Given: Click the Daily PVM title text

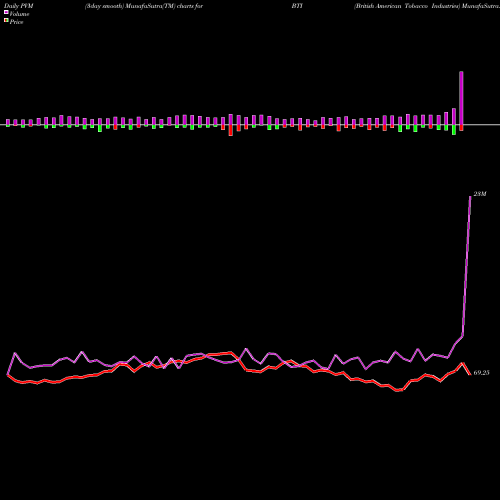Looking at the screenshot, I should coord(19,6).
